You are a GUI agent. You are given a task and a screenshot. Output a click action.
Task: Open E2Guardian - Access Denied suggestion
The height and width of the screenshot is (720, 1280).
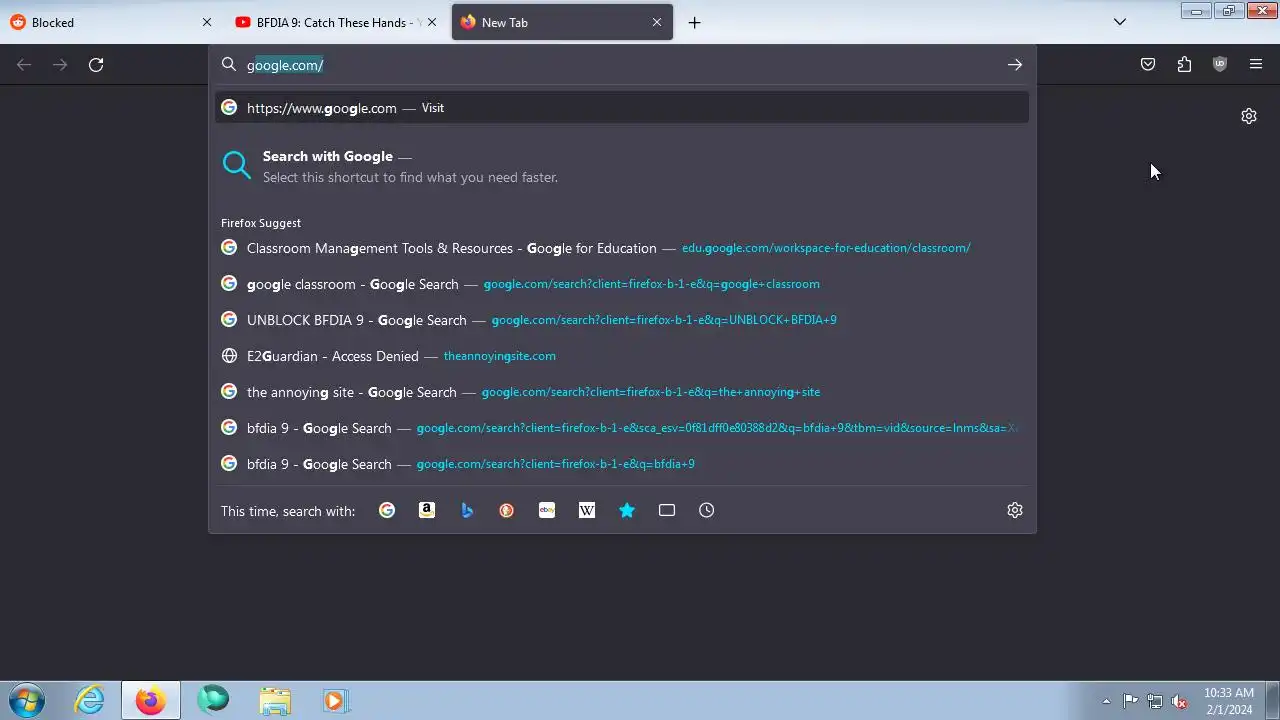[x=622, y=356]
